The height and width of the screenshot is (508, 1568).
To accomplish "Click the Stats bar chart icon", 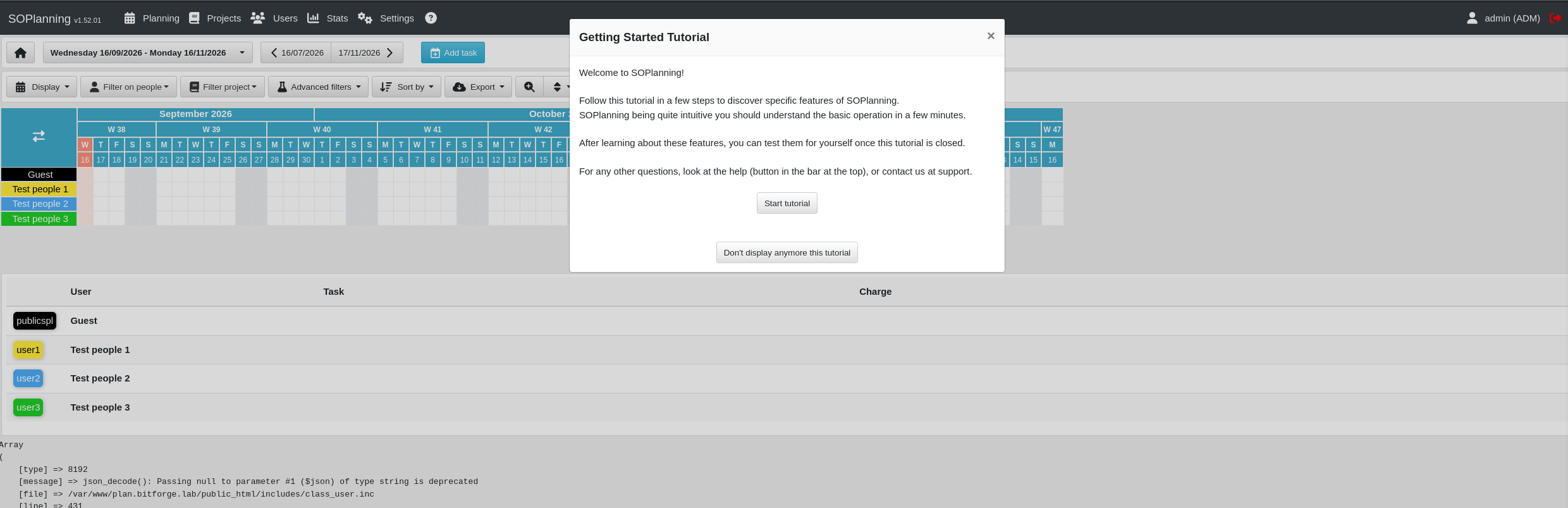I will (313, 18).
